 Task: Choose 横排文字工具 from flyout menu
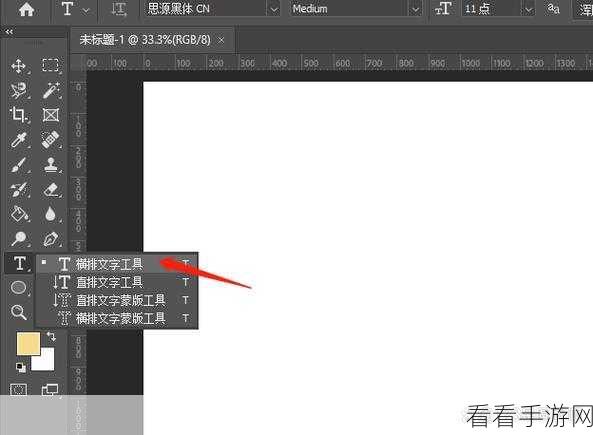pos(117,264)
